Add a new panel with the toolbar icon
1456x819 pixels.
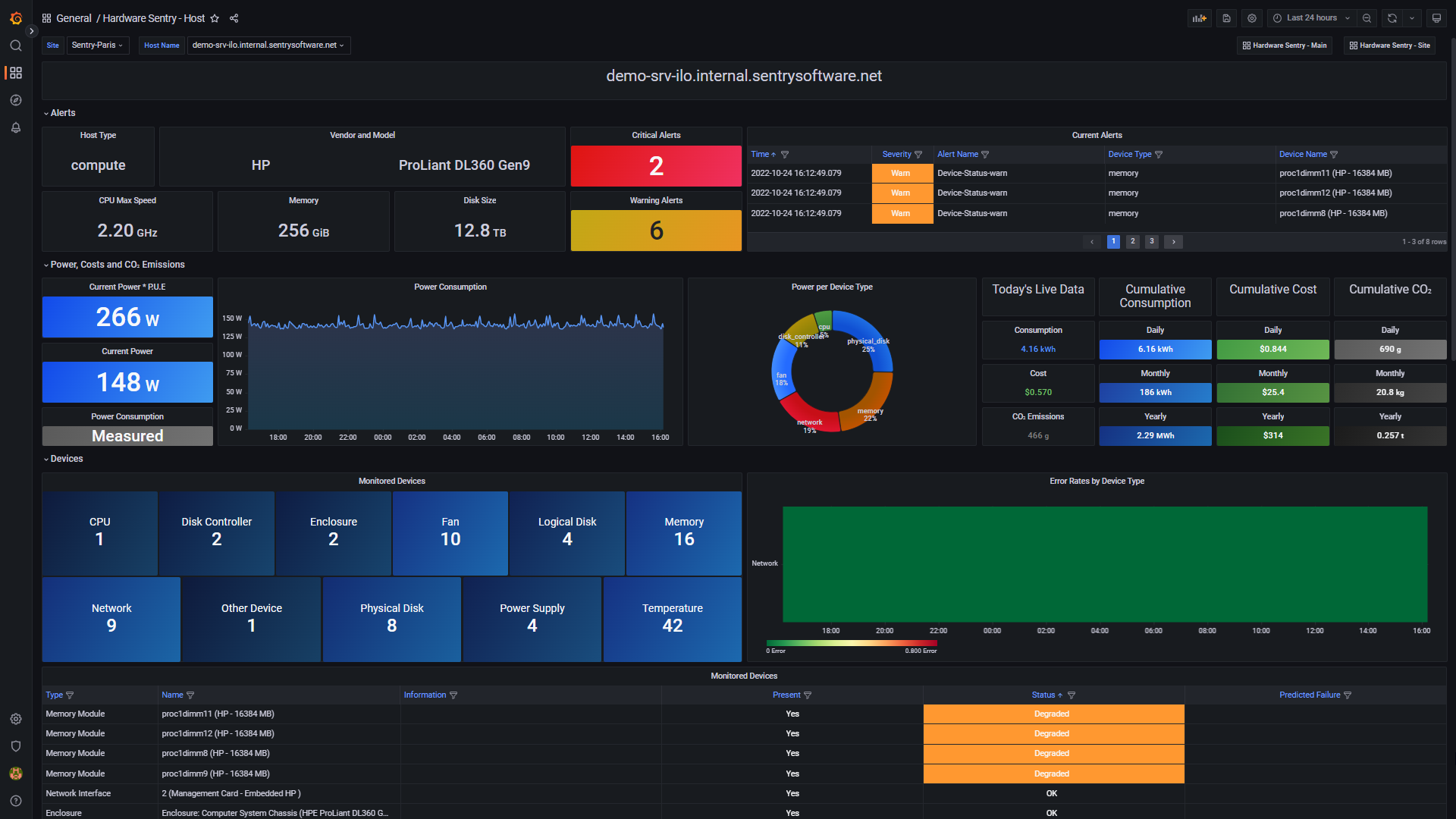1199,17
